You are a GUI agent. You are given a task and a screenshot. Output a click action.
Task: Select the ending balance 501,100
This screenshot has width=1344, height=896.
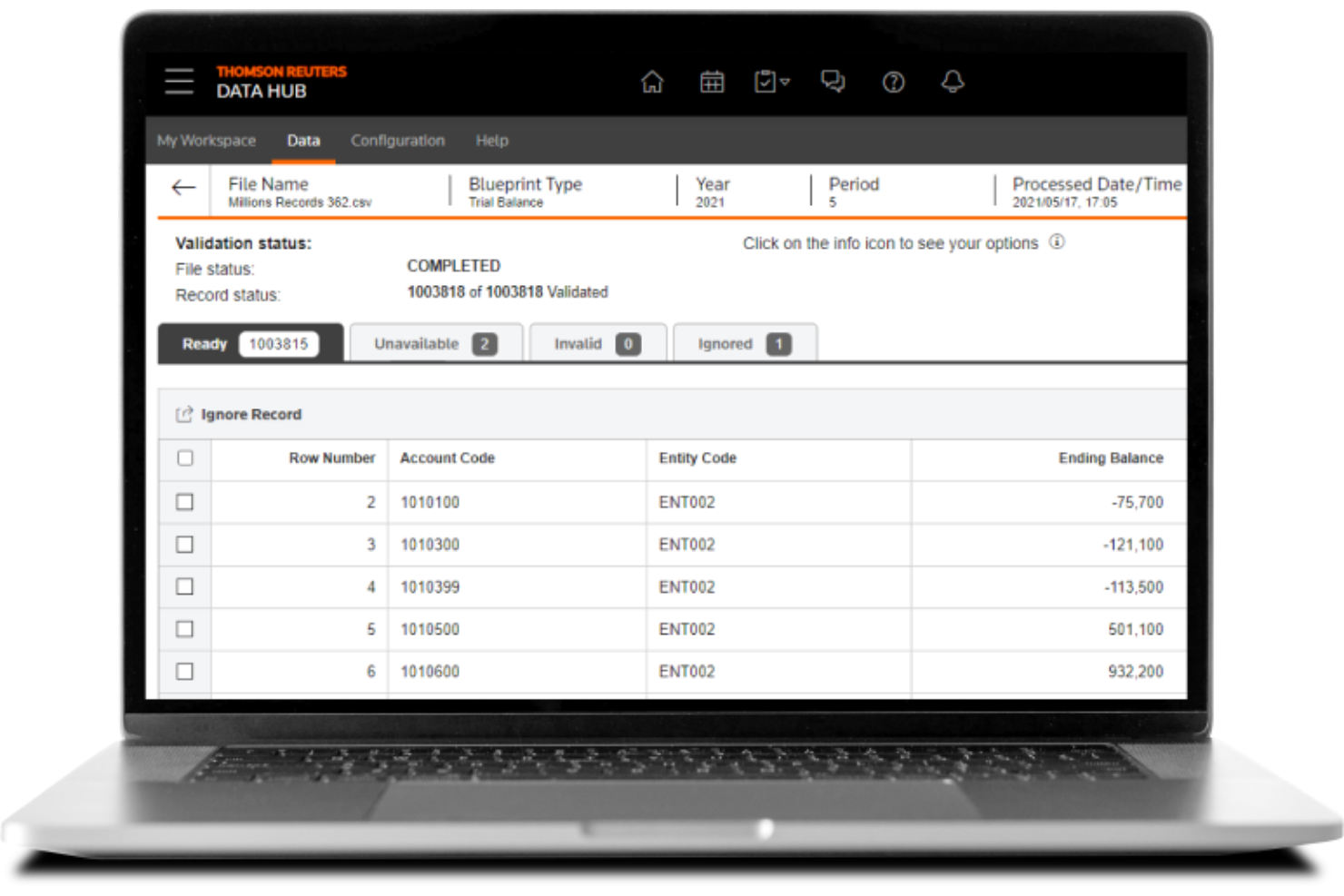click(x=1135, y=629)
